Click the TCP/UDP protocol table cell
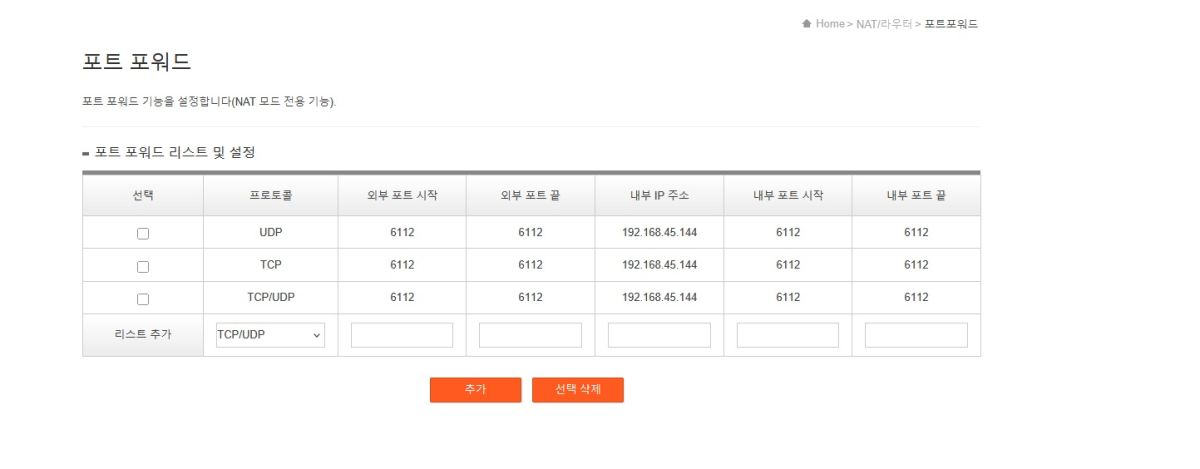Image resolution: width=1200 pixels, height=469 pixels. pyautogui.click(x=270, y=297)
